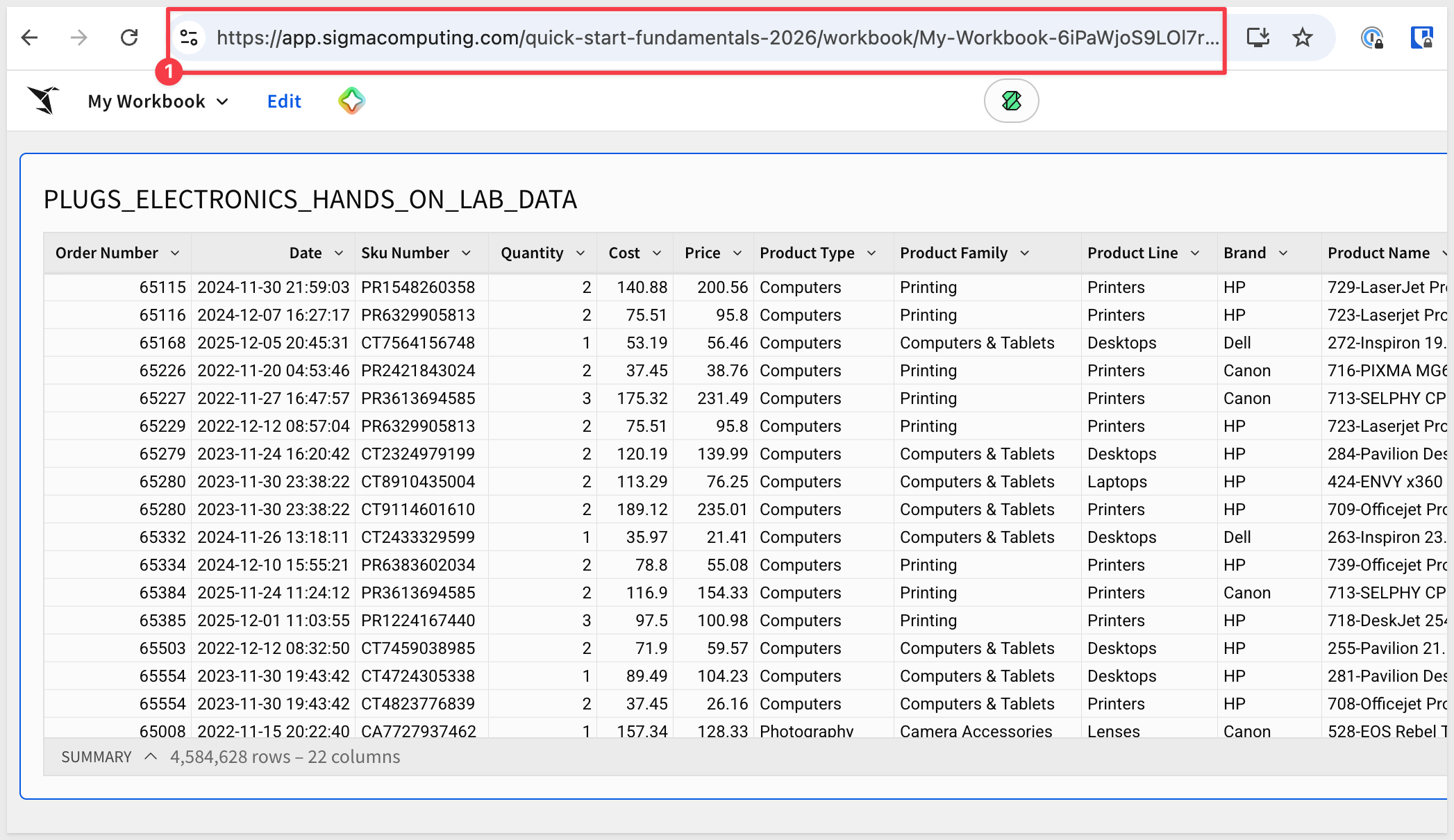Open Order Number column menu
This screenshot has width=1454, height=840.
pyautogui.click(x=175, y=253)
